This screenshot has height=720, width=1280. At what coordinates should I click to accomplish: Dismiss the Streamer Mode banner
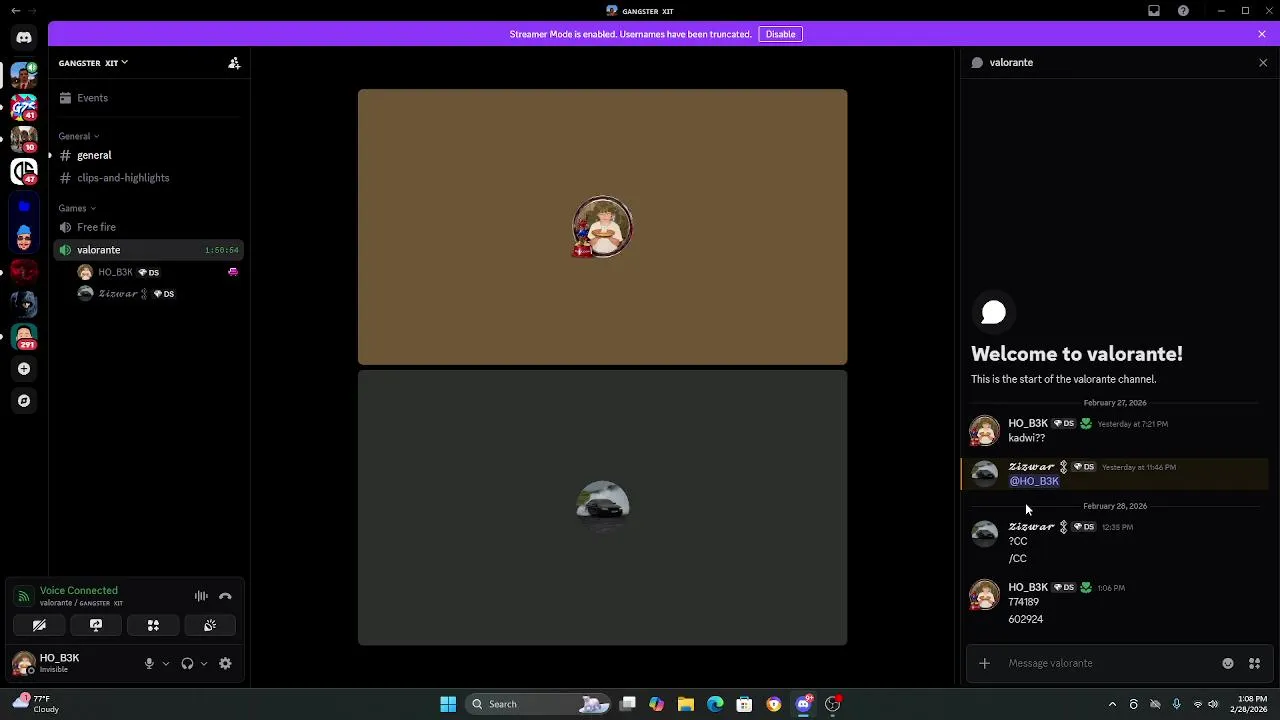tap(1262, 34)
